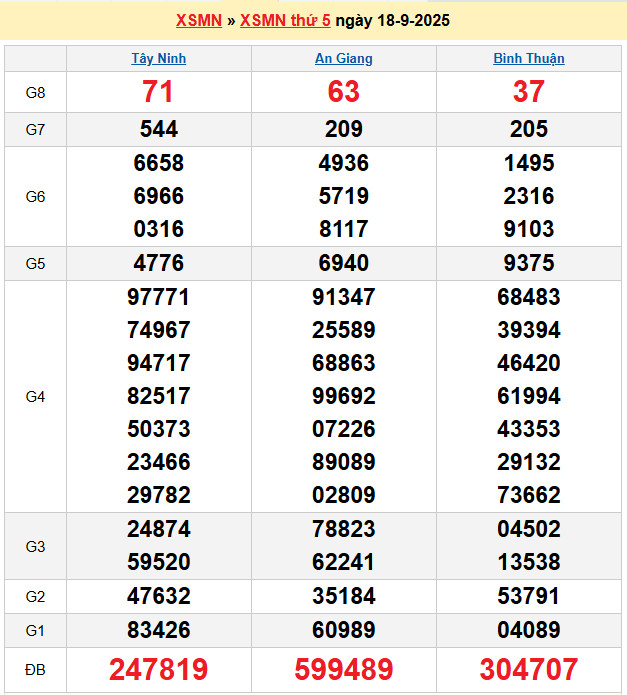This screenshot has width=627, height=695.
Task: Open Bình Thuận province column link
Action: [x=528, y=59]
